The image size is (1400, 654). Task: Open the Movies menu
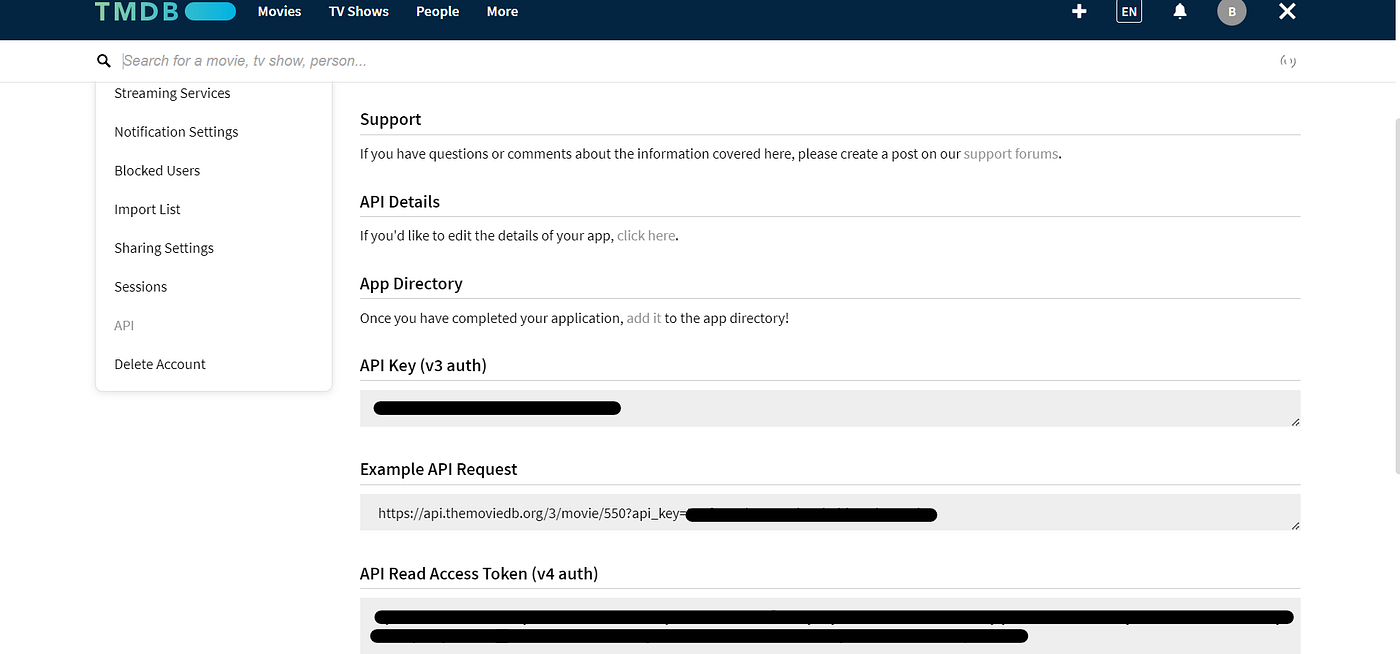(279, 11)
